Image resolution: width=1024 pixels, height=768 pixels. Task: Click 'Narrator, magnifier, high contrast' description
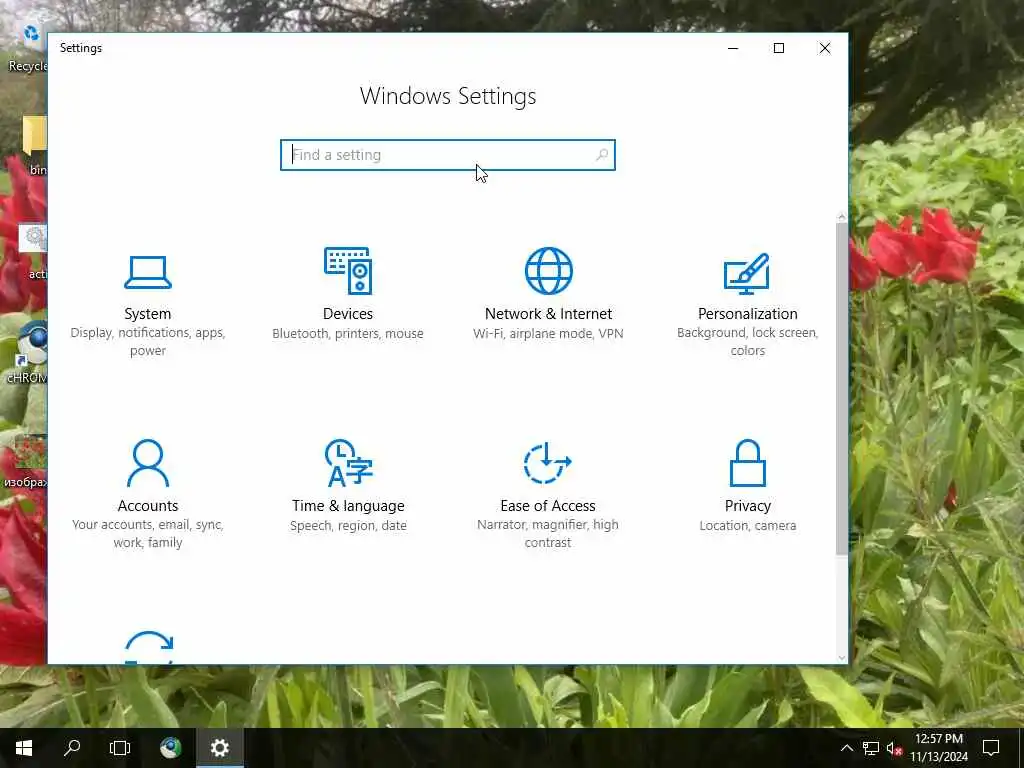(547, 534)
